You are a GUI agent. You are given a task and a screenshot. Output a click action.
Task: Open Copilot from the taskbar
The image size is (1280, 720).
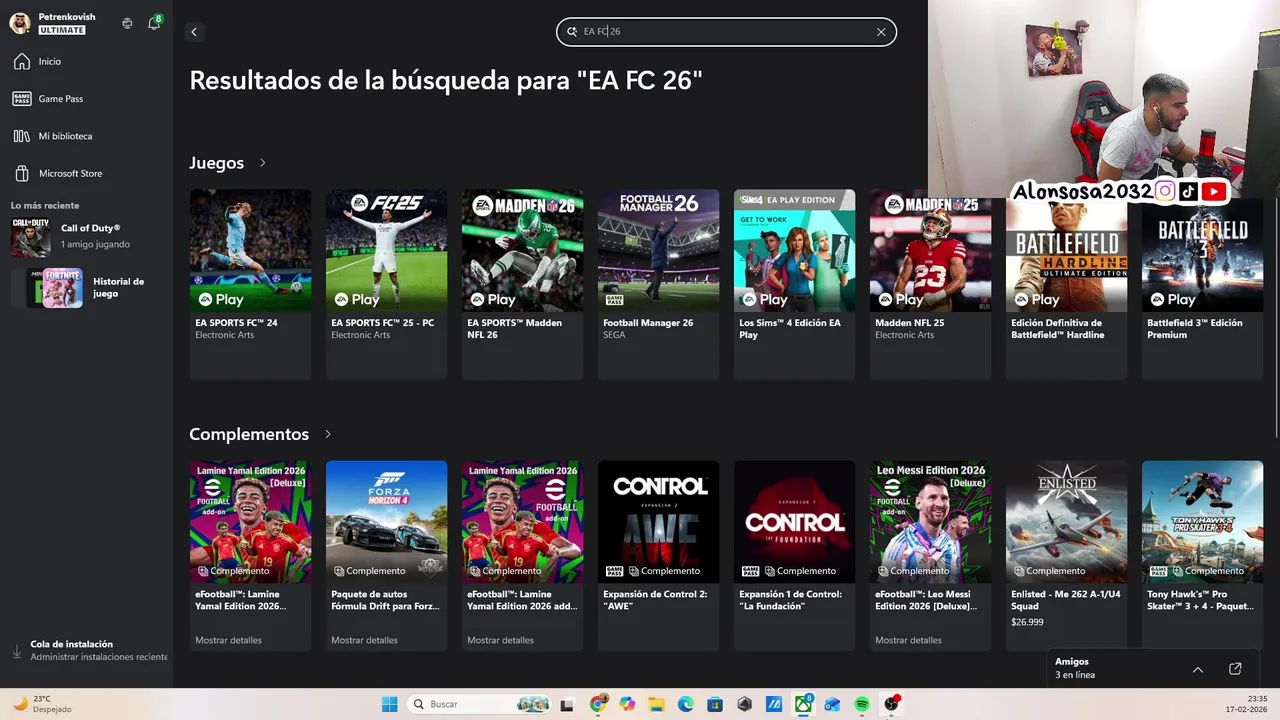(627, 704)
